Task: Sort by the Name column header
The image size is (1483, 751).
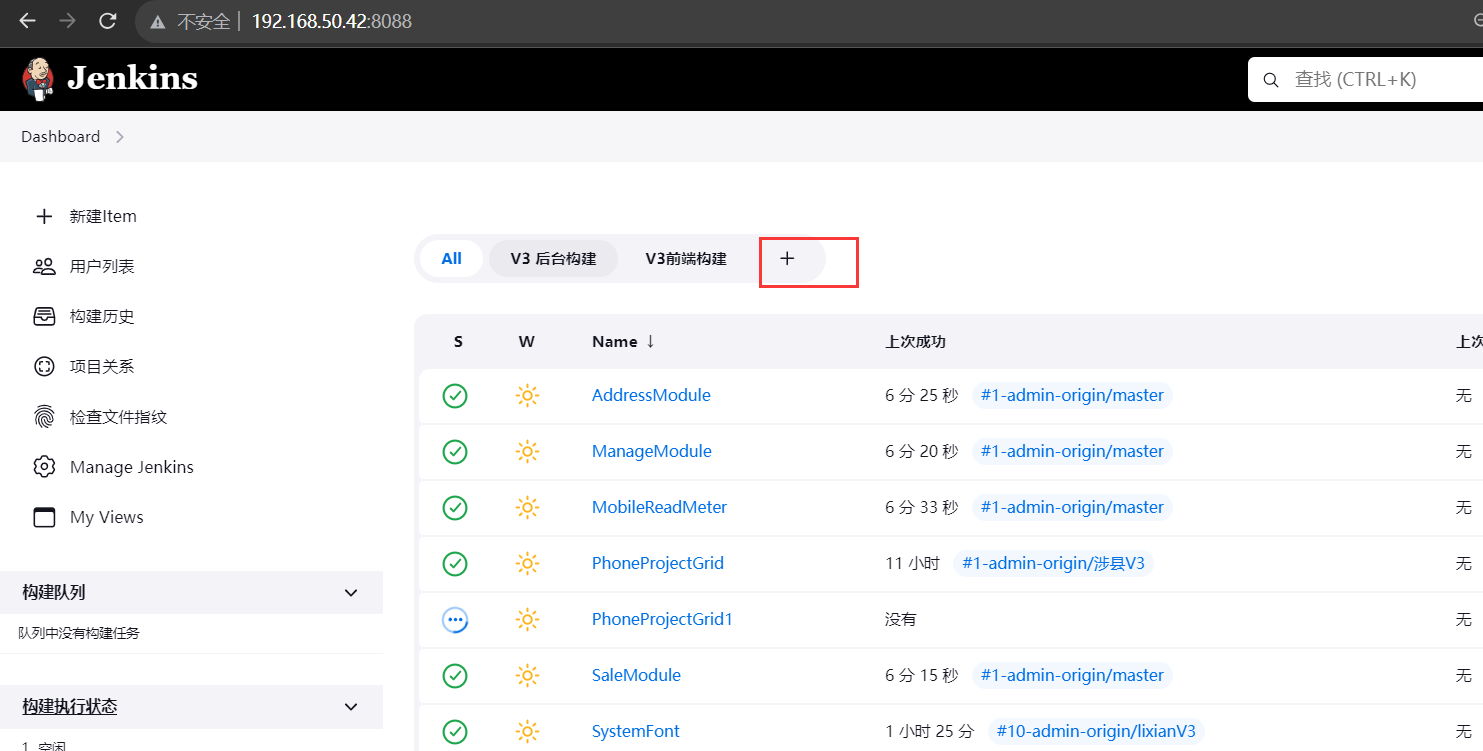Action: tap(623, 342)
